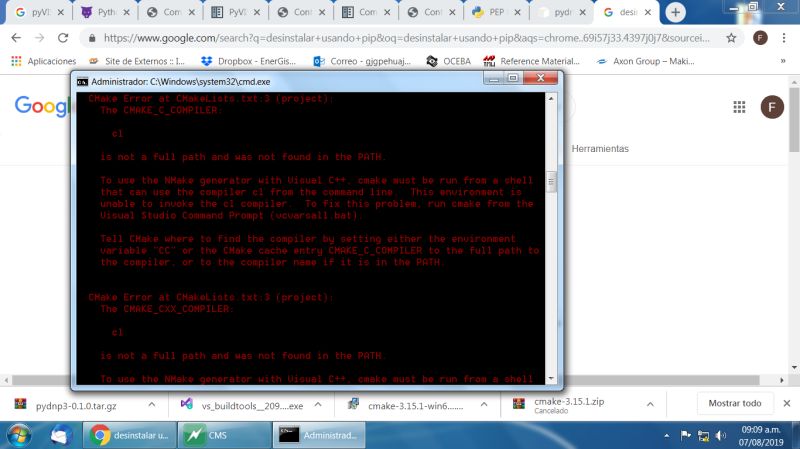Open Chrome's three-dot menu
Screen dimensions: 800x449
point(784,38)
